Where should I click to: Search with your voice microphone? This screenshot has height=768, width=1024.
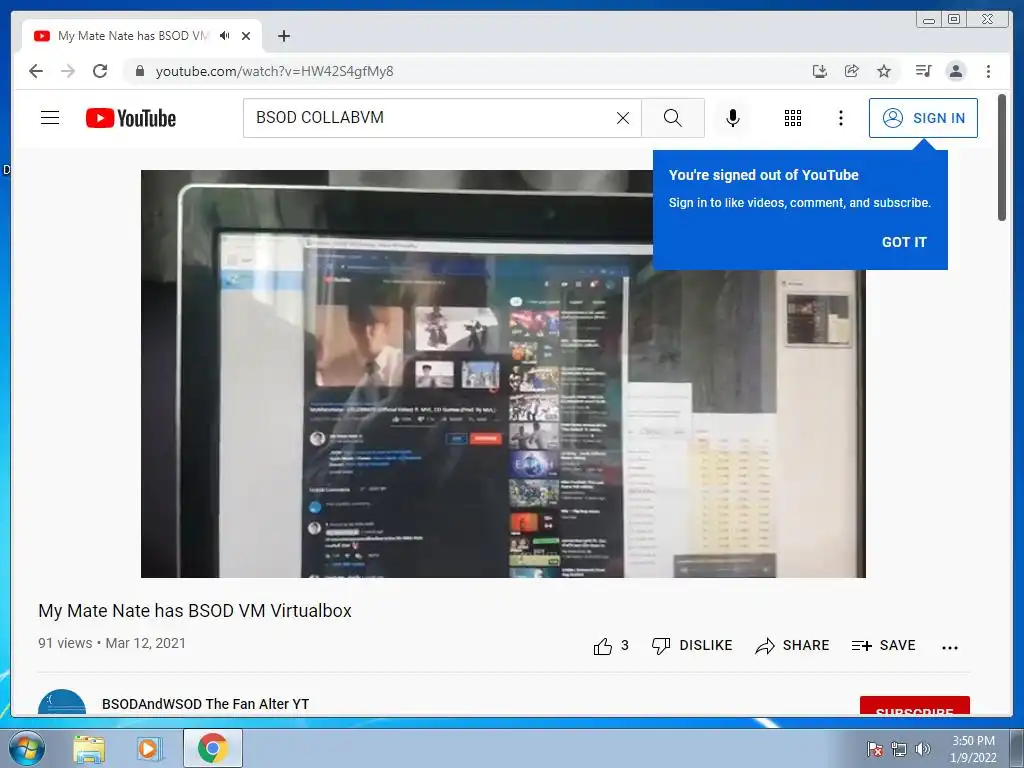[x=733, y=118]
